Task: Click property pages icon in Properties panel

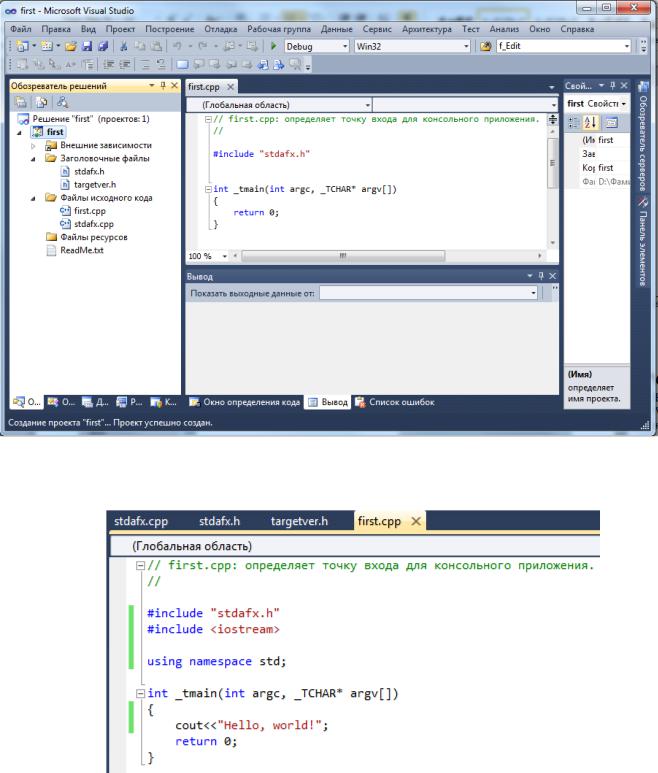Action: click(611, 122)
